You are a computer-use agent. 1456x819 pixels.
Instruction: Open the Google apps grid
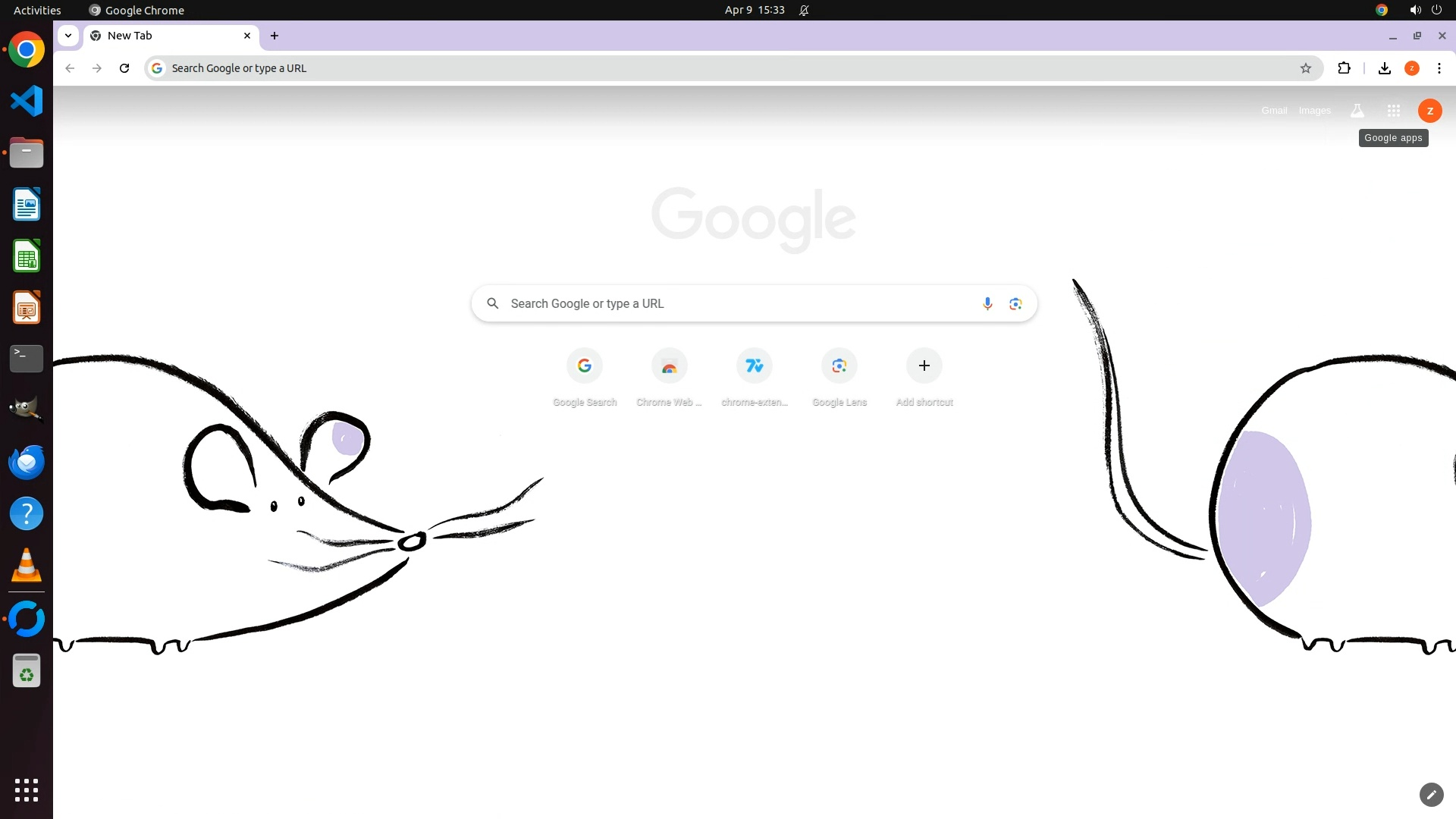(x=1393, y=111)
